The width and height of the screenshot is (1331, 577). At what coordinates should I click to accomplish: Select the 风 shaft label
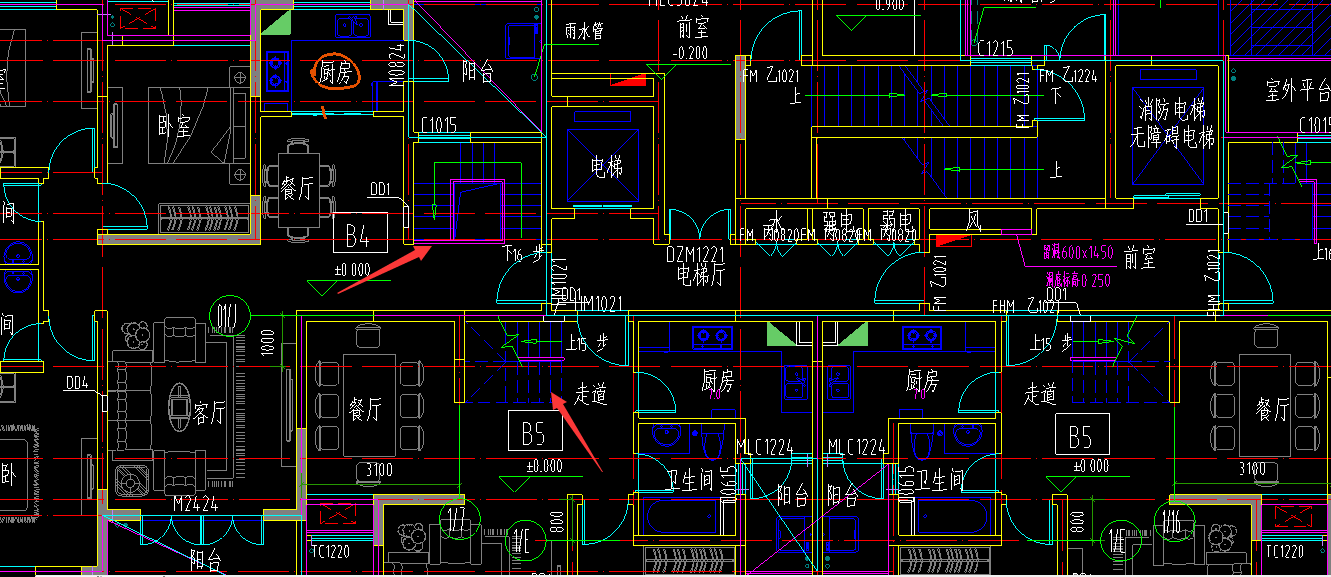coord(975,220)
